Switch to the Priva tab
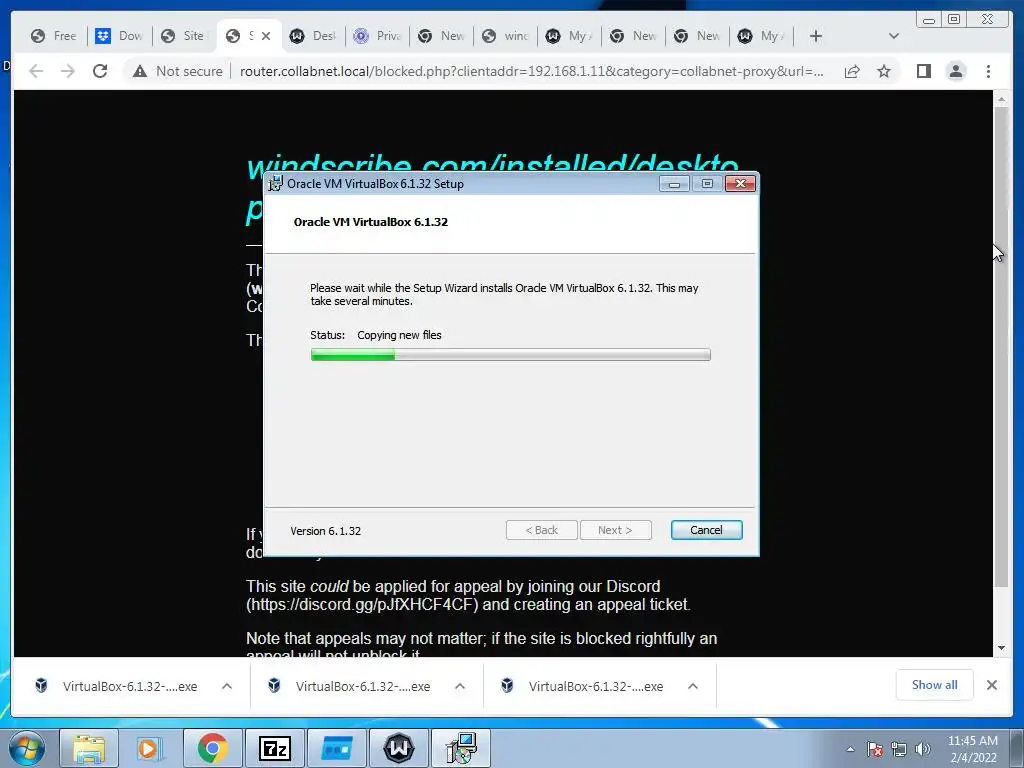 pos(377,36)
